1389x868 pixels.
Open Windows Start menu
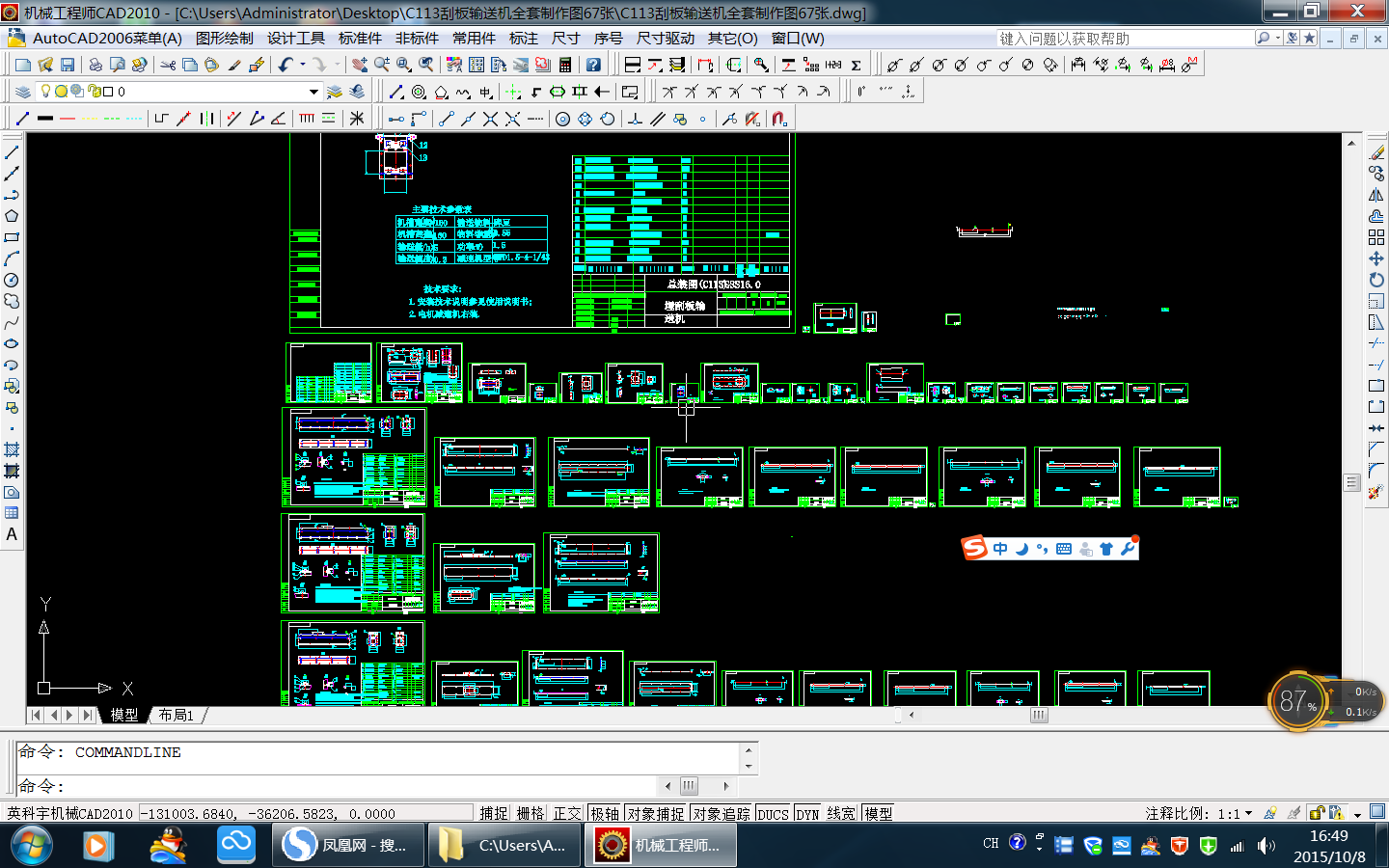tap(31, 845)
